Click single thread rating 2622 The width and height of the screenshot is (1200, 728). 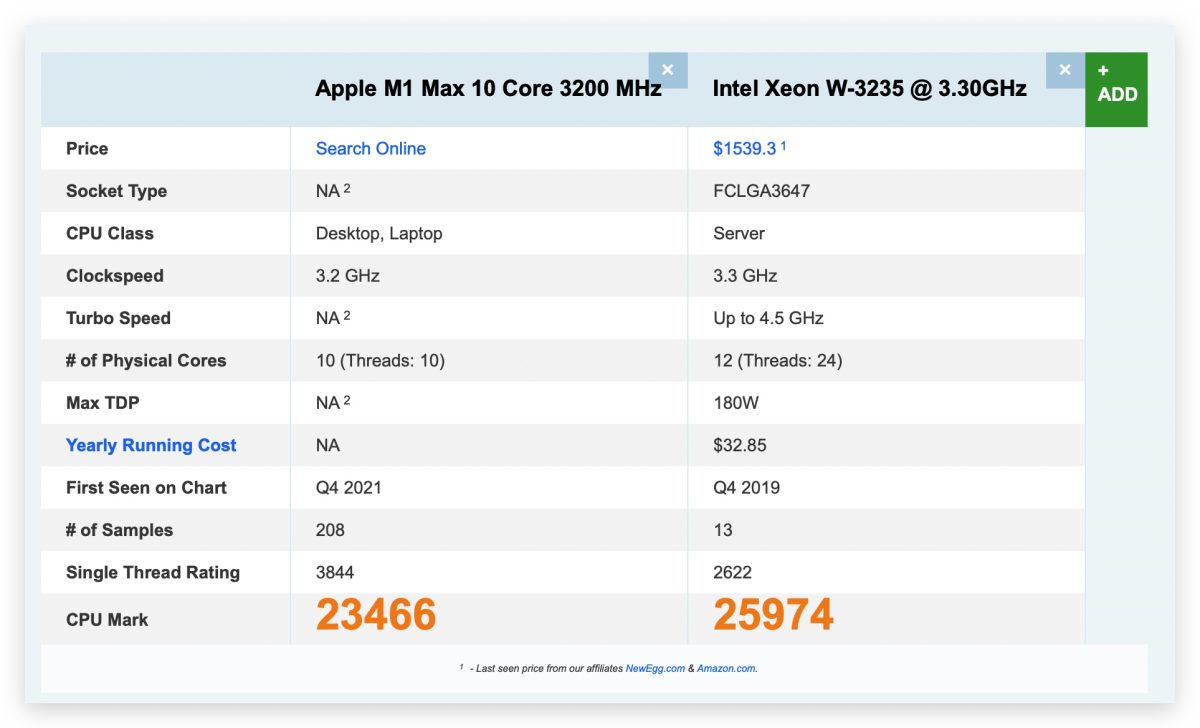click(x=732, y=572)
